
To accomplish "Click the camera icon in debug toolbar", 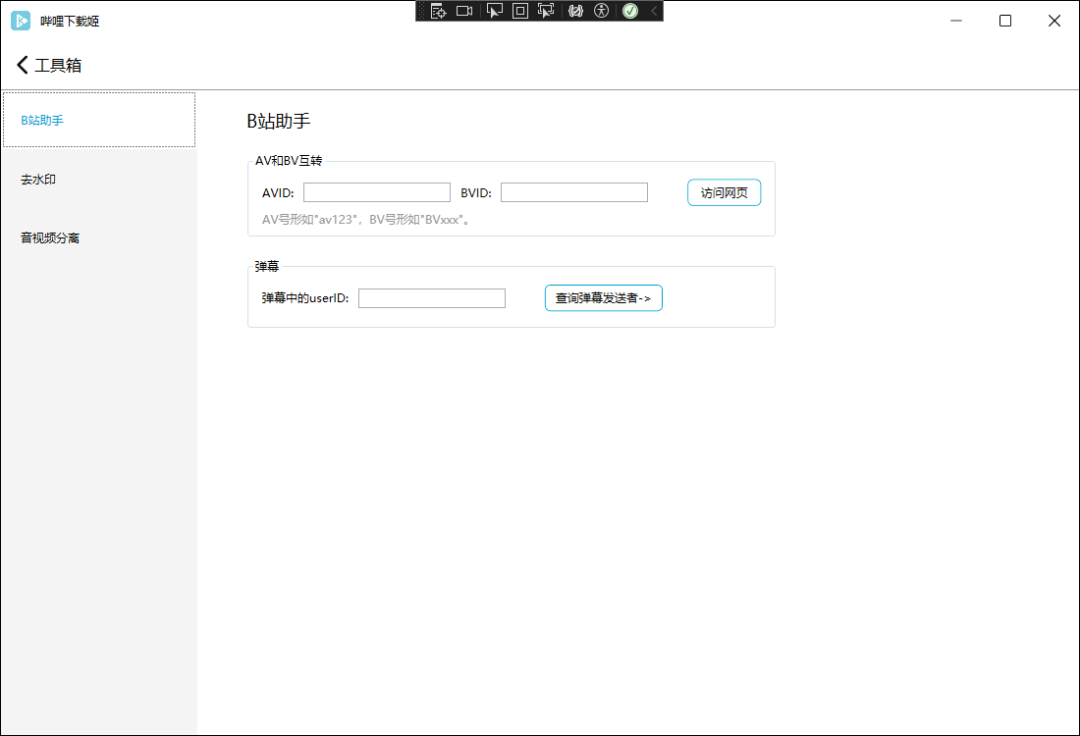I will click(465, 11).
